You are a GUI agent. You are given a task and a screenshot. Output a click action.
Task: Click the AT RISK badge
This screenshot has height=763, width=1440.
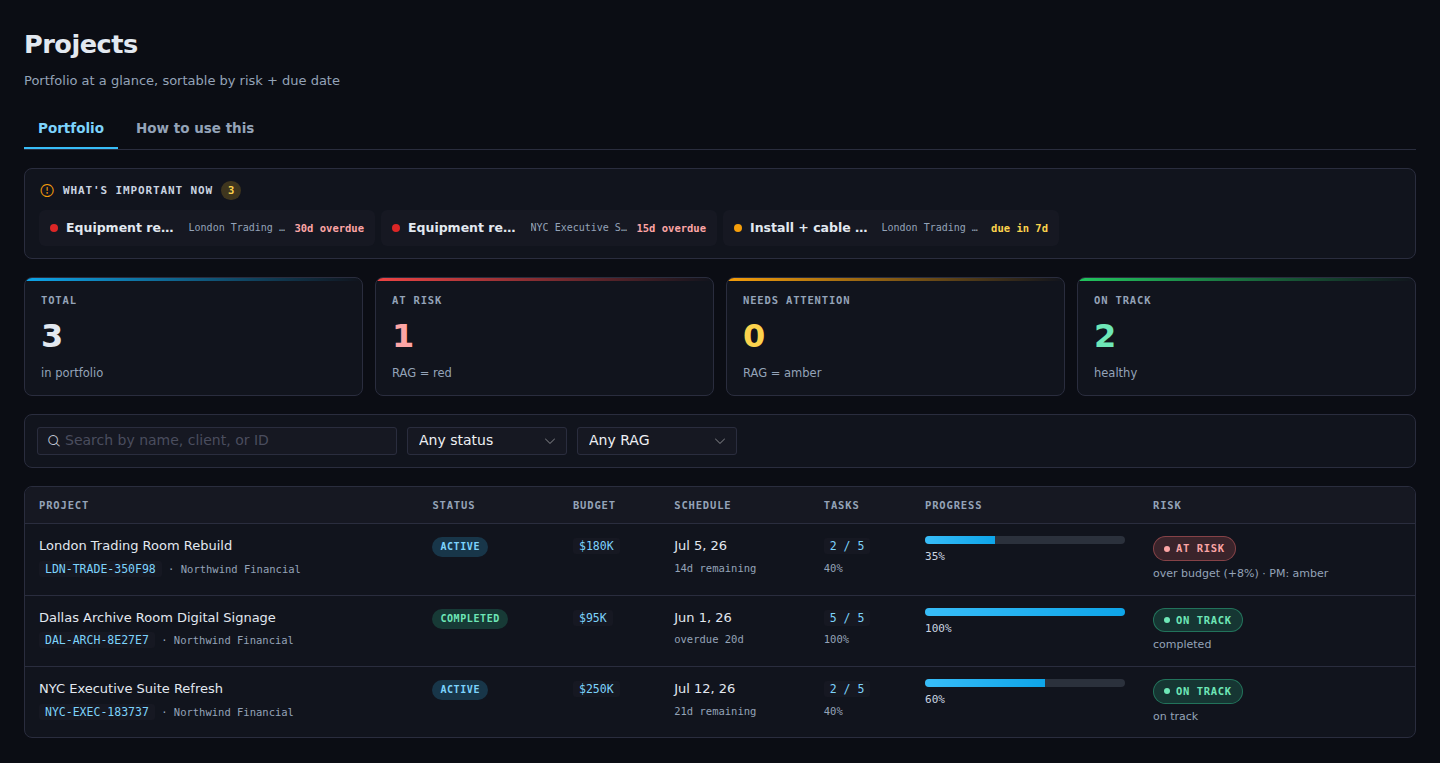click(1194, 549)
